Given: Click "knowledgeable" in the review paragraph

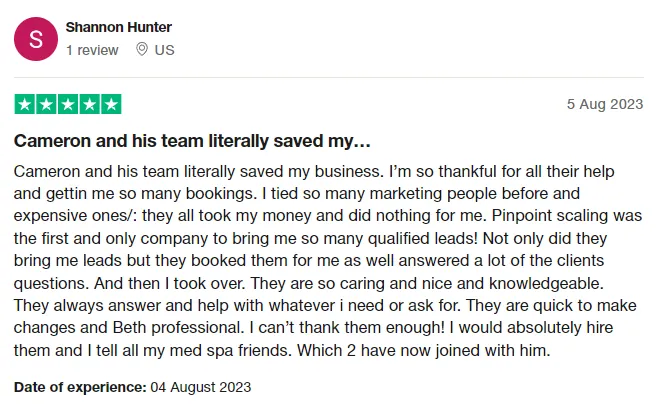Looking at the screenshot, I should coord(546,283).
